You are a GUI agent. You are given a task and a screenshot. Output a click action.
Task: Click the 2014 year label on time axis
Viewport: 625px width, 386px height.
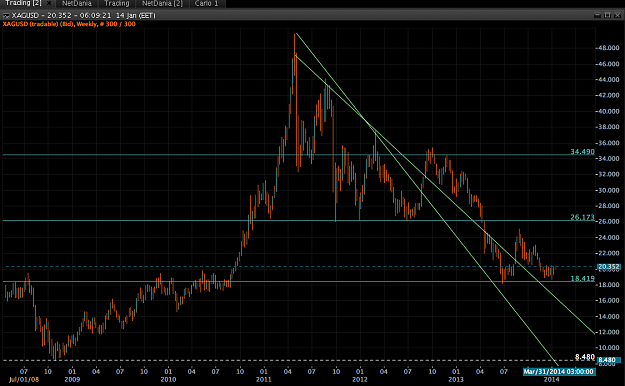[552, 379]
